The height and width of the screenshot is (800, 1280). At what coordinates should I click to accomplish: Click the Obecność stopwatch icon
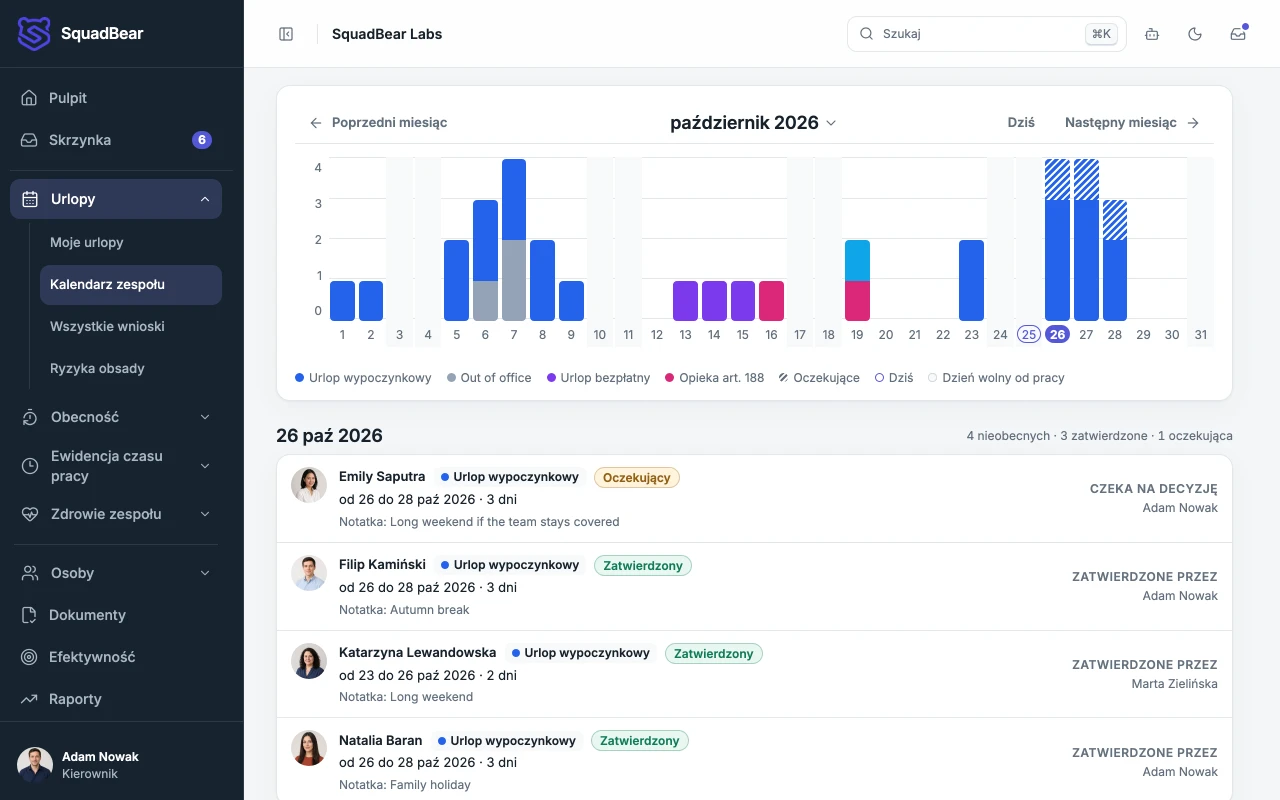tap(30, 417)
